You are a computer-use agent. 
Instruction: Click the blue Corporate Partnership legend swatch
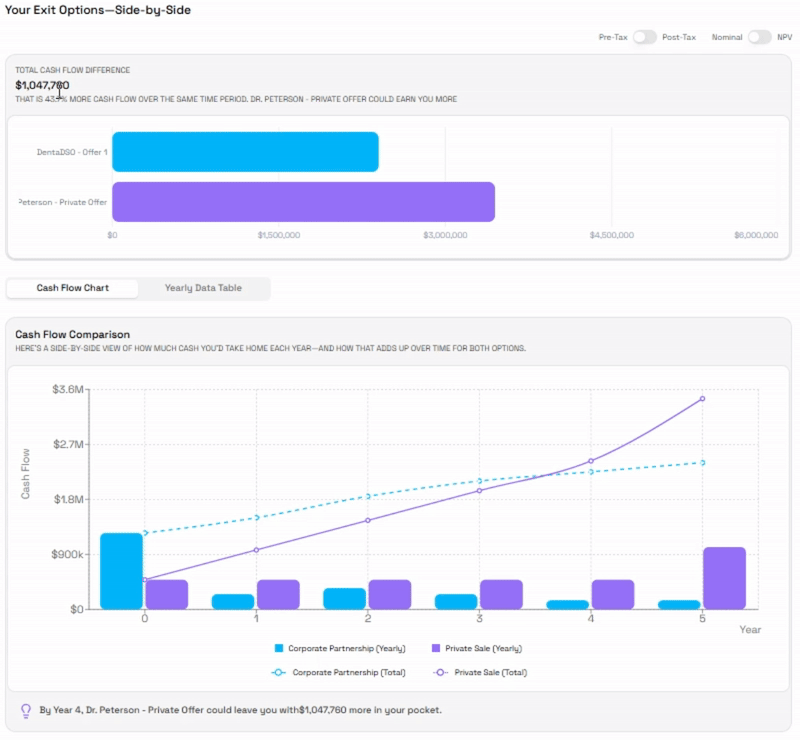[x=279, y=648]
